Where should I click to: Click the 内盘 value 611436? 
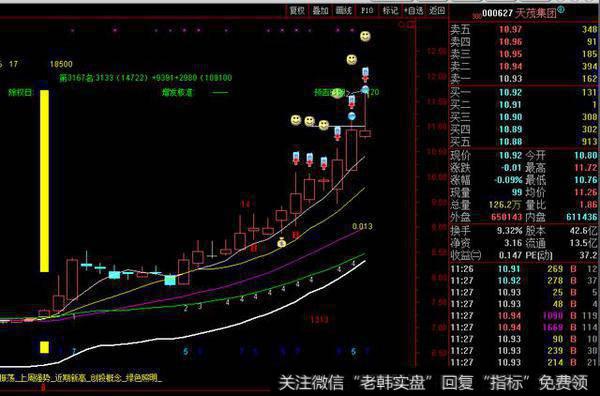tap(582, 217)
